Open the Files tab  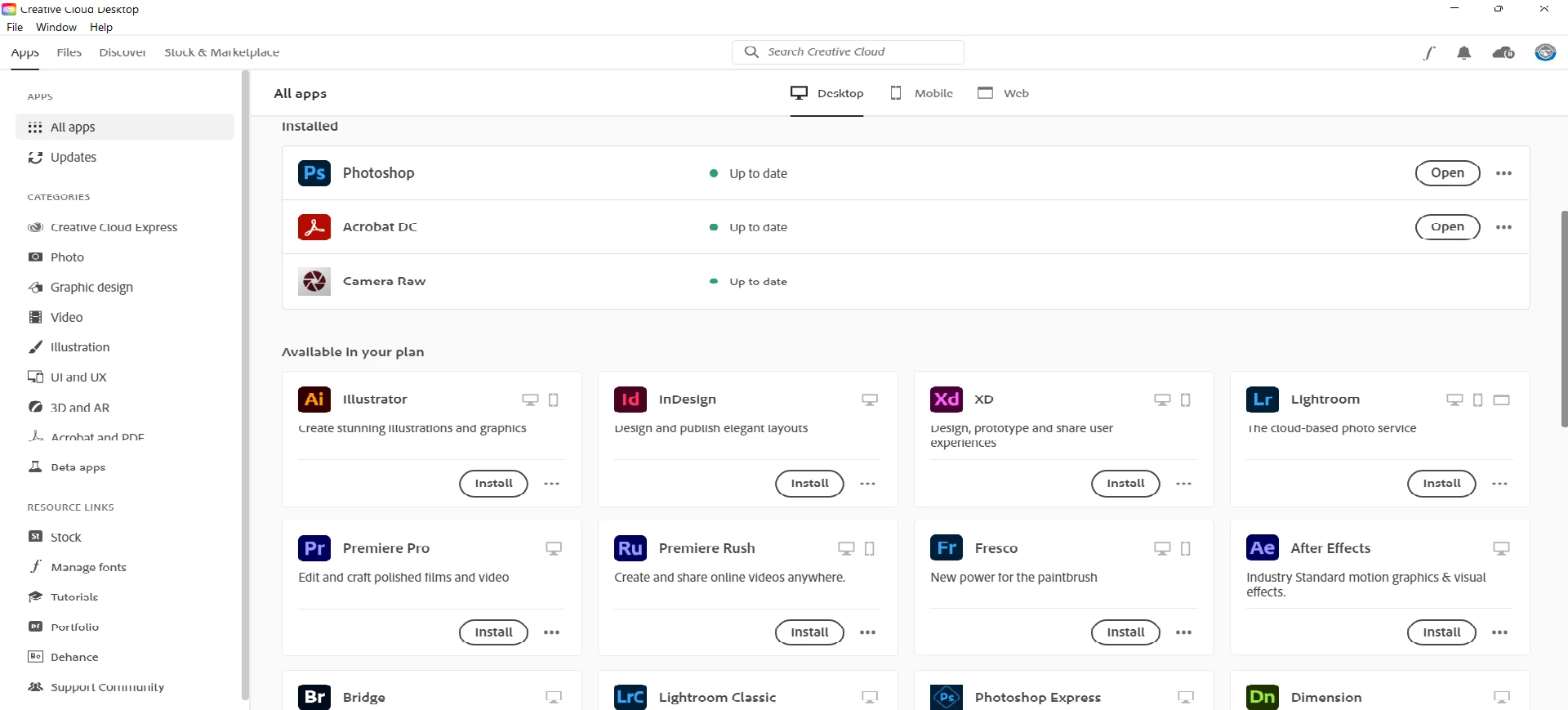pos(69,52)
